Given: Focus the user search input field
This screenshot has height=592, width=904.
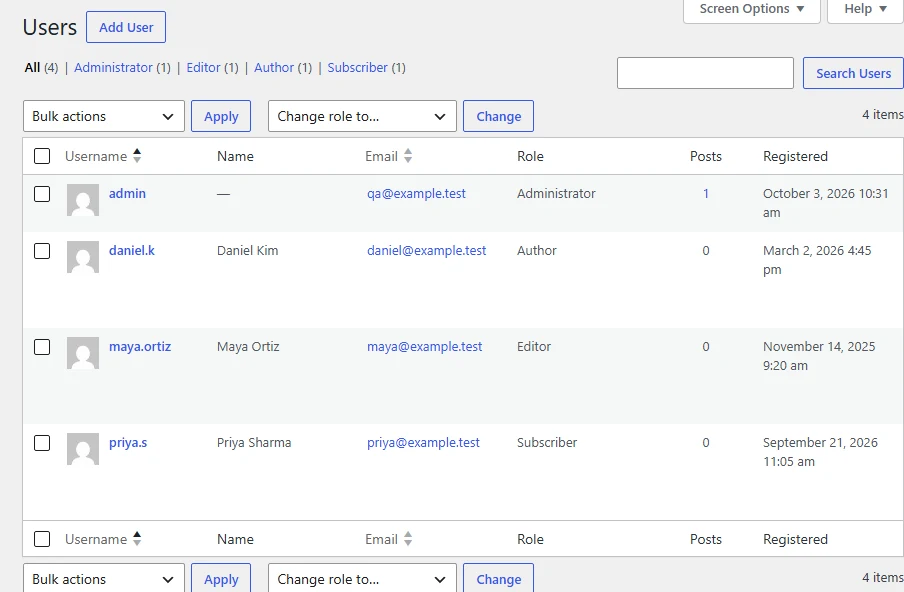Looking at the screenshot, I should coord(705,73).
